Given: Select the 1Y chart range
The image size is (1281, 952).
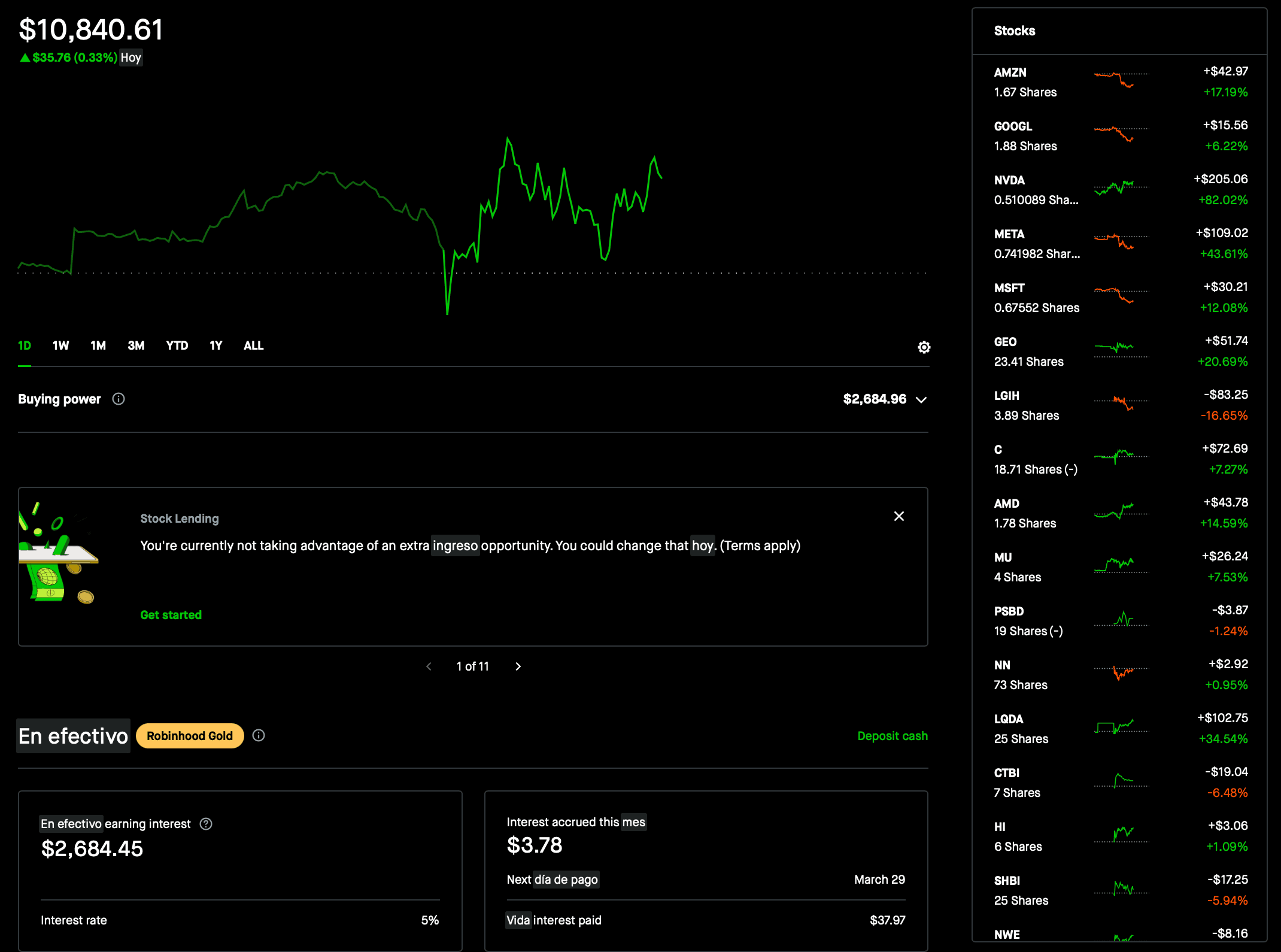Looking at the screenshot, I should point(216,345).
